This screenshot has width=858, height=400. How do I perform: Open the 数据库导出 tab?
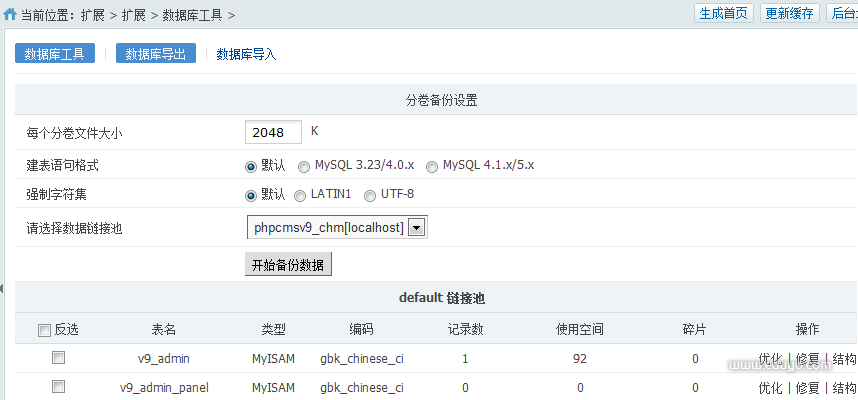[155, 54]
